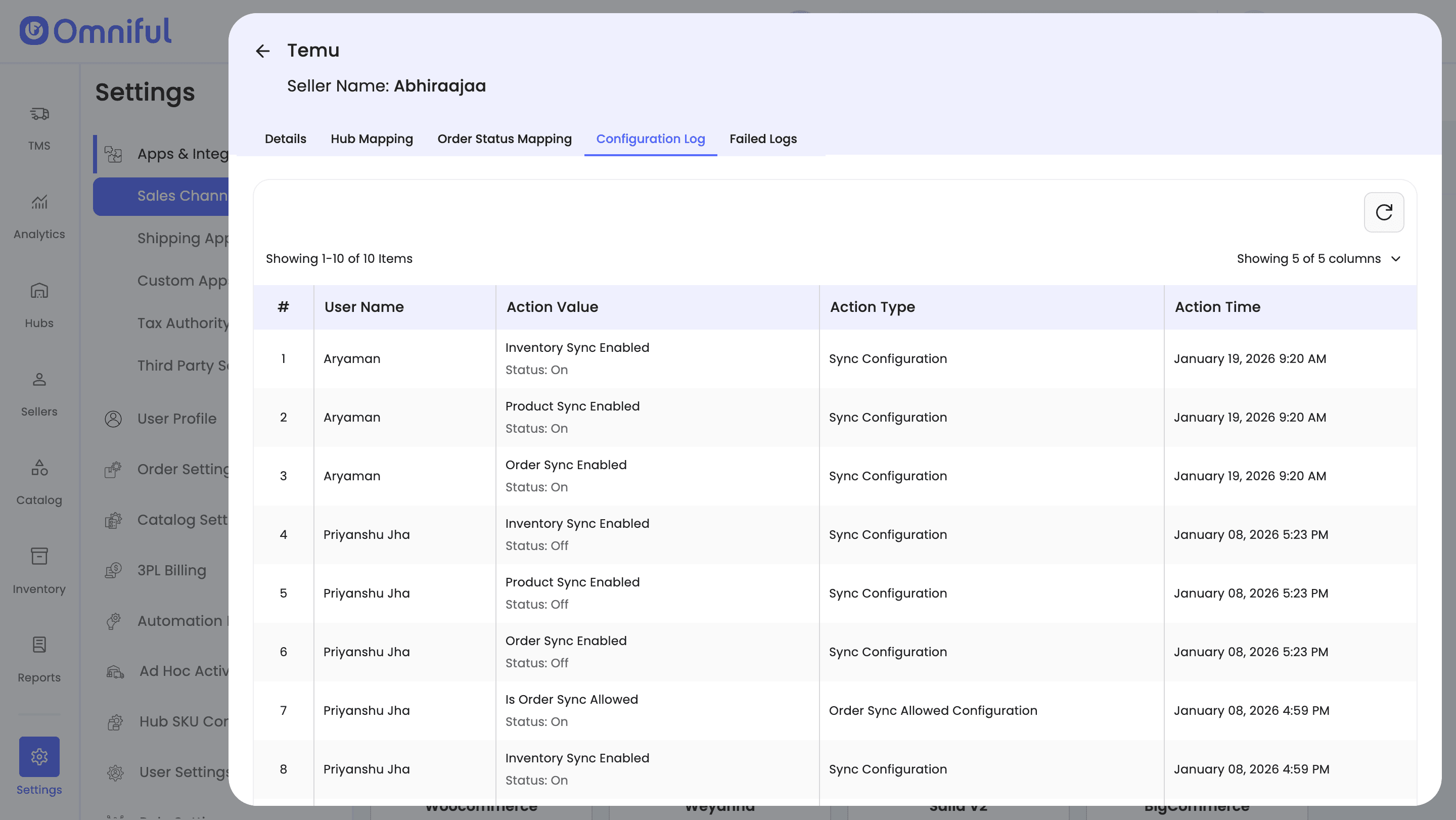Click the Settings gear icon
Image resolution: width=1456 pixels, height=820 pixels.
click(39, 756)
